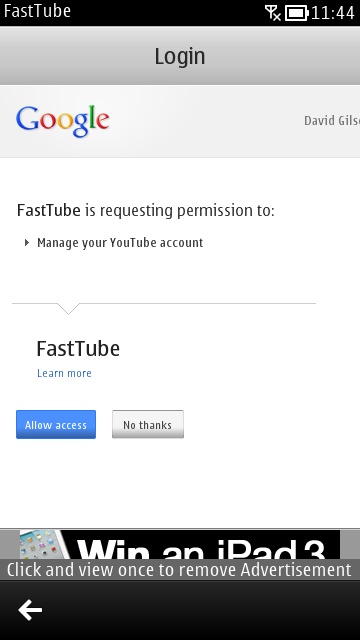Click the Manage your YouTube account text

coord(120,242)
